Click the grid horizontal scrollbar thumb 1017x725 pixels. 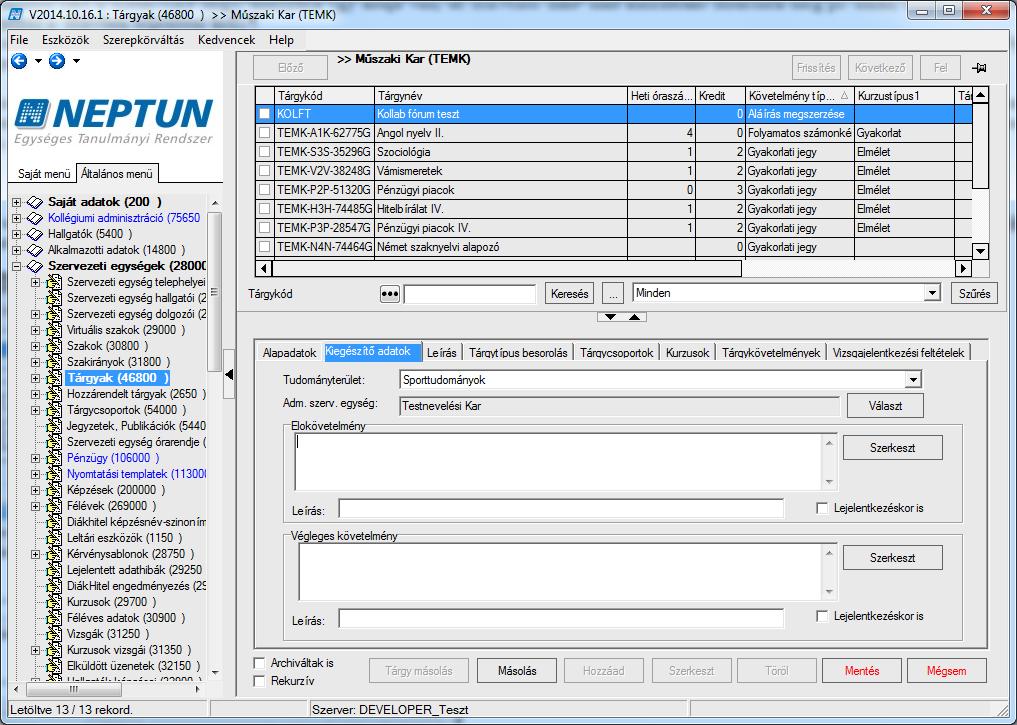point(507,268)
